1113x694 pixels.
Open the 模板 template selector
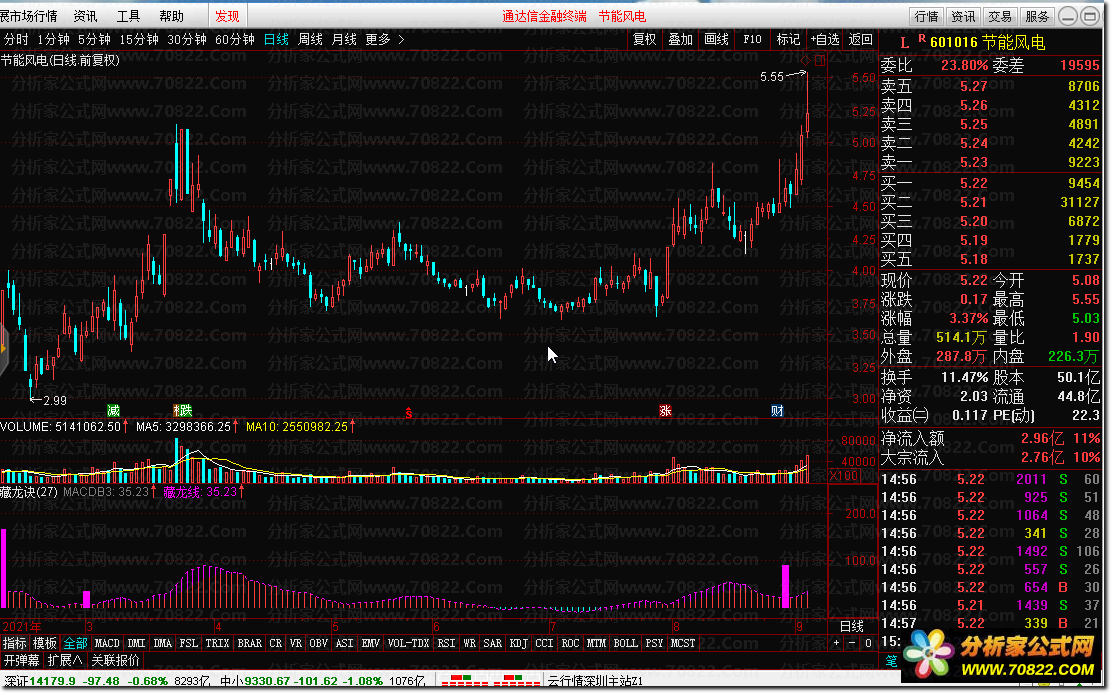45,644
